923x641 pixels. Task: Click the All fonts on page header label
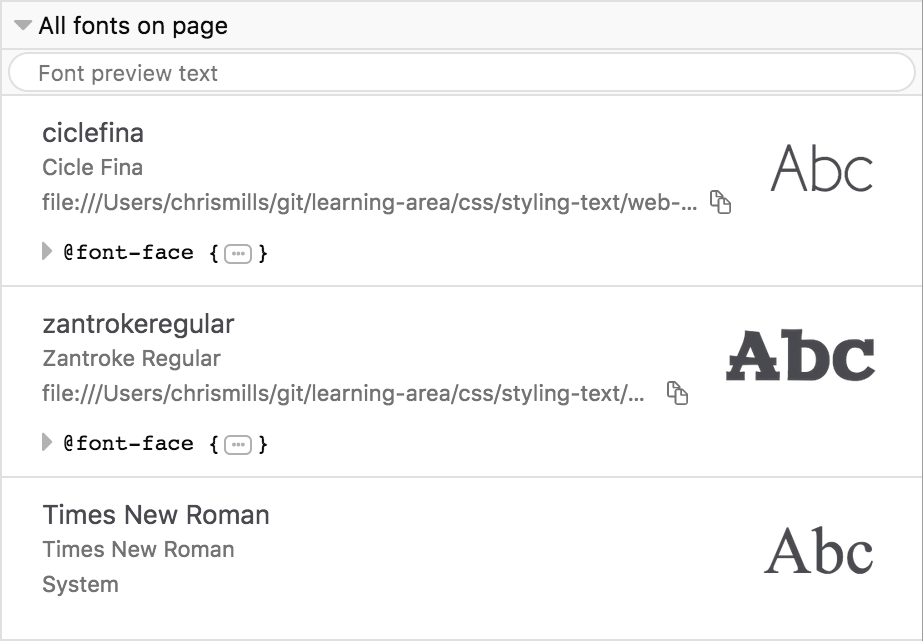[133, 26]
